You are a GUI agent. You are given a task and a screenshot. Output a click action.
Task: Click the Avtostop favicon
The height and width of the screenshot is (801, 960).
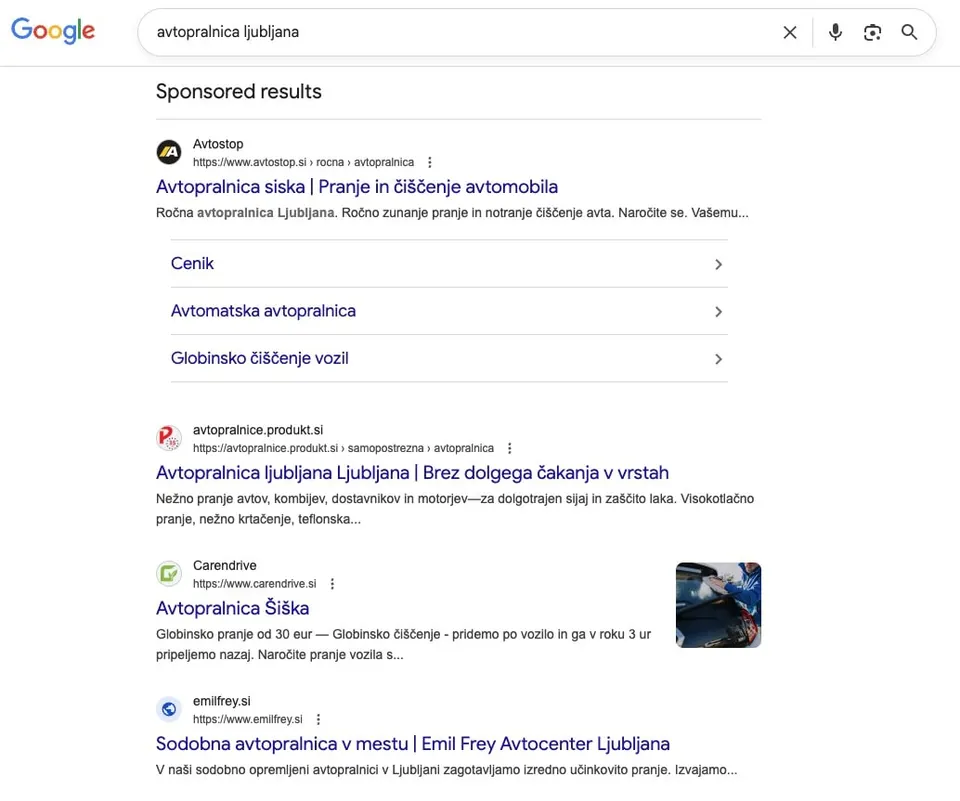(169, 152)
